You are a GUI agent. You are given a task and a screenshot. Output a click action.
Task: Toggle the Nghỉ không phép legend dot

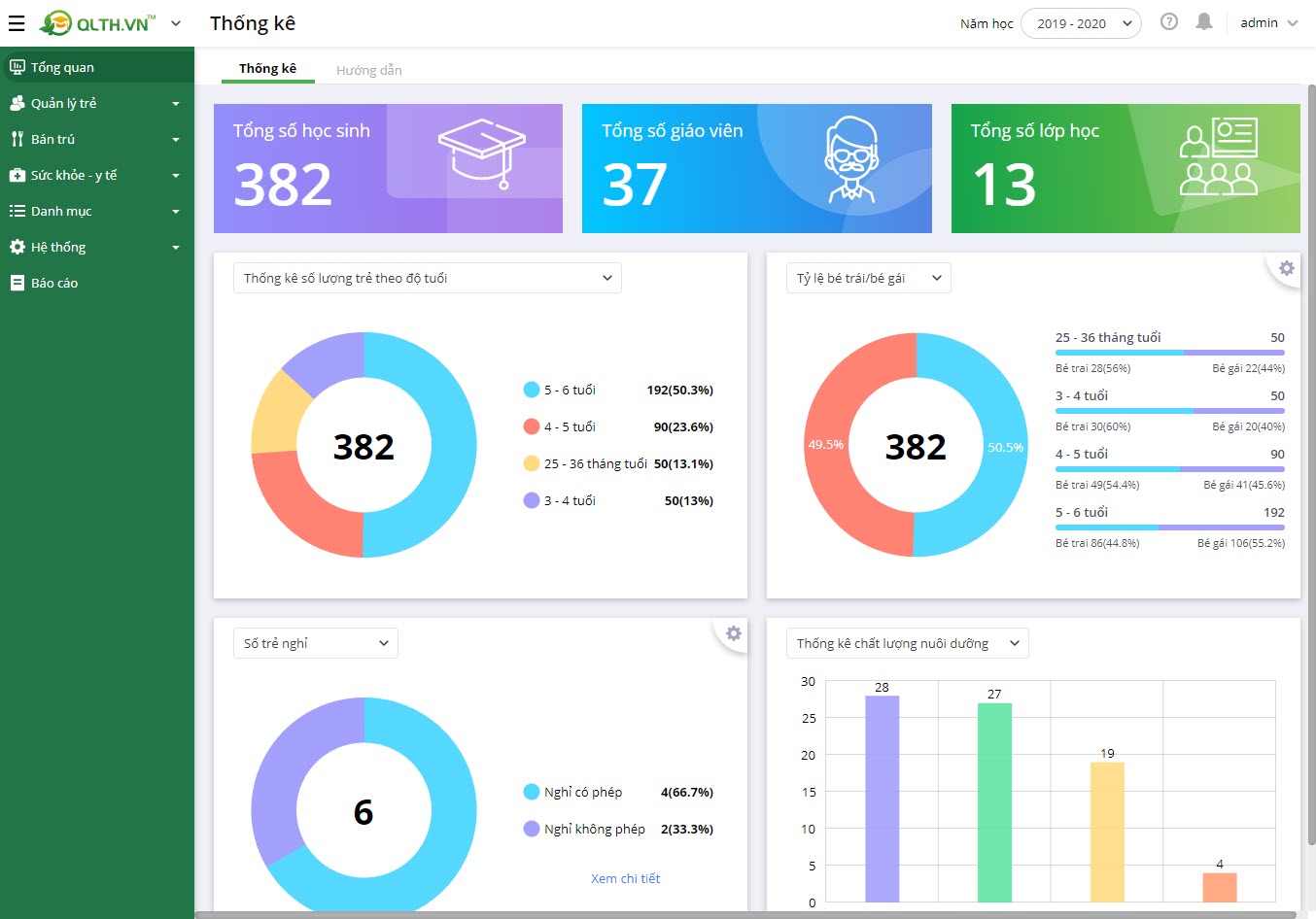[x=532, y=829]
